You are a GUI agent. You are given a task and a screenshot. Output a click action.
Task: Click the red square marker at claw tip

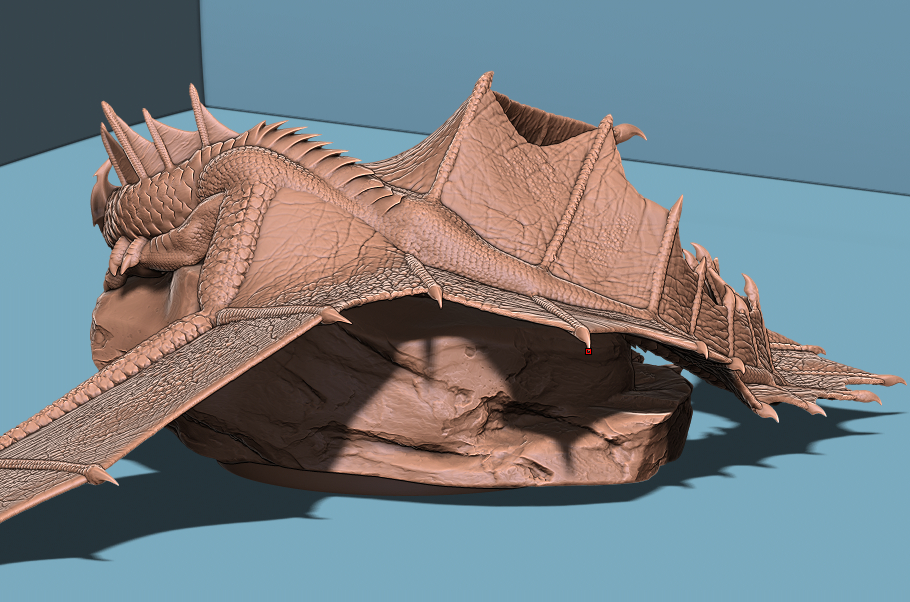(x=588, y=351)
